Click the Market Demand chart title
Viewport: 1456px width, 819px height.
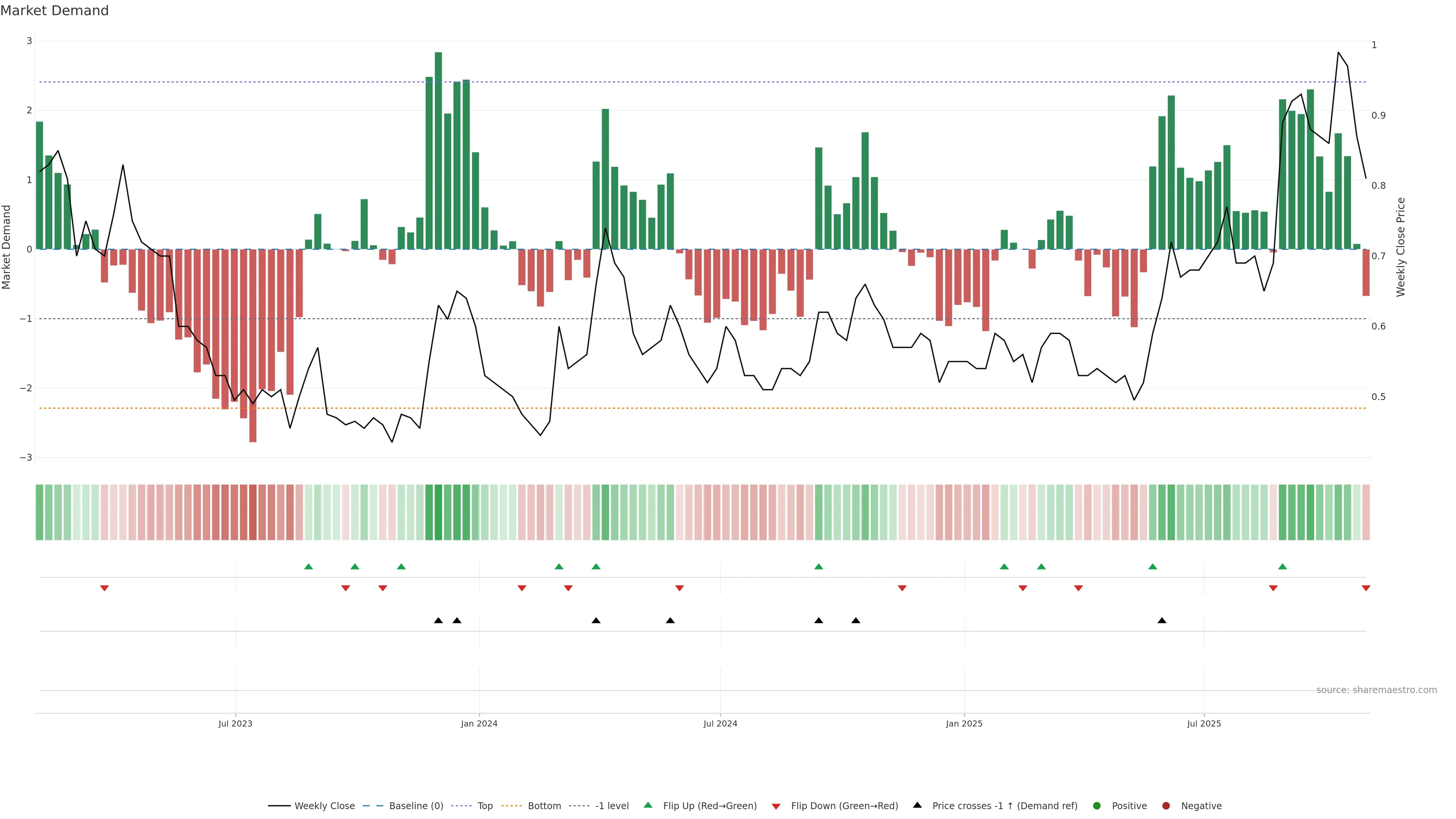[x=54, y=11]
